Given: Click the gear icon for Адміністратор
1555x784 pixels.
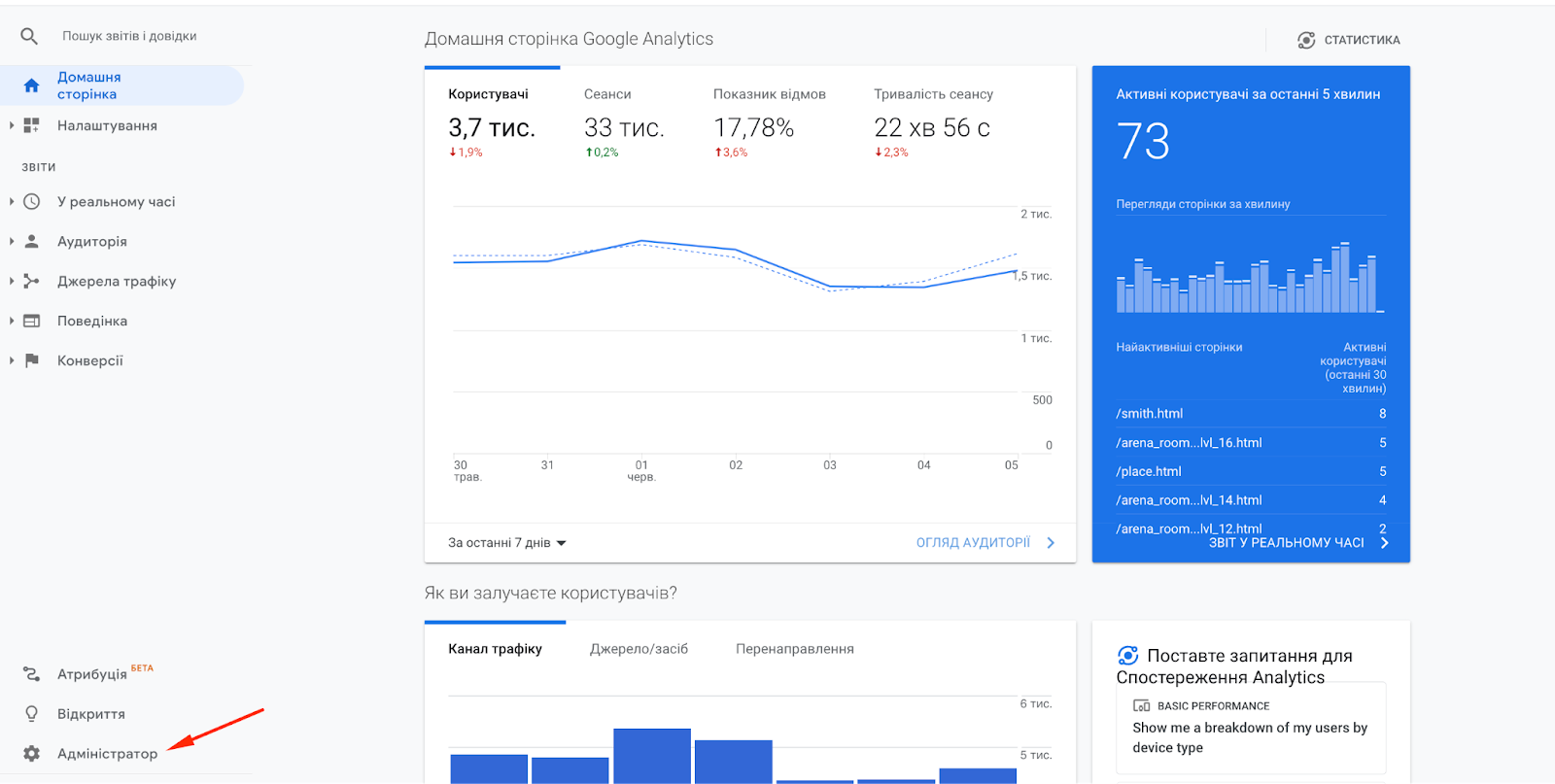Looking at the screenshot, I should click(31, 754).
